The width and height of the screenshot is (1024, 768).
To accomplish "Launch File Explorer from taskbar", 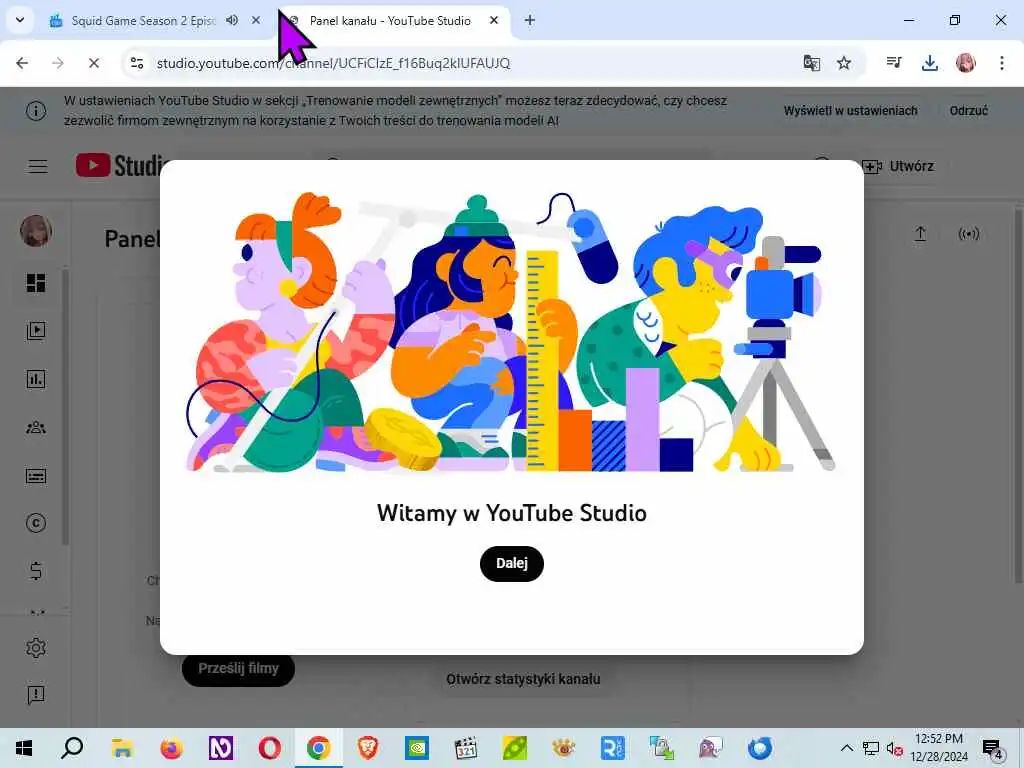I will [x=121, y=748].
